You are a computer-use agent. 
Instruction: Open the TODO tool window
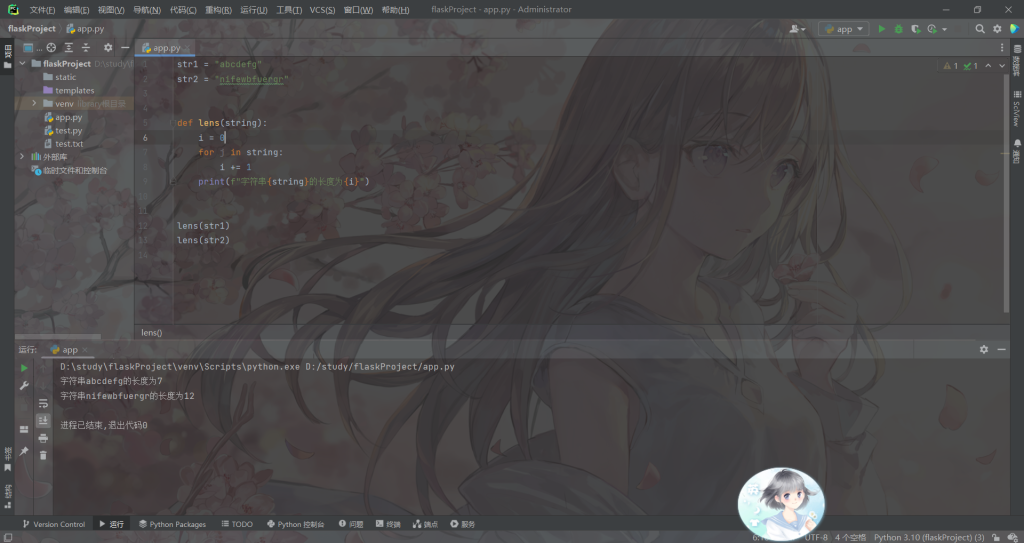coord(237,524)
